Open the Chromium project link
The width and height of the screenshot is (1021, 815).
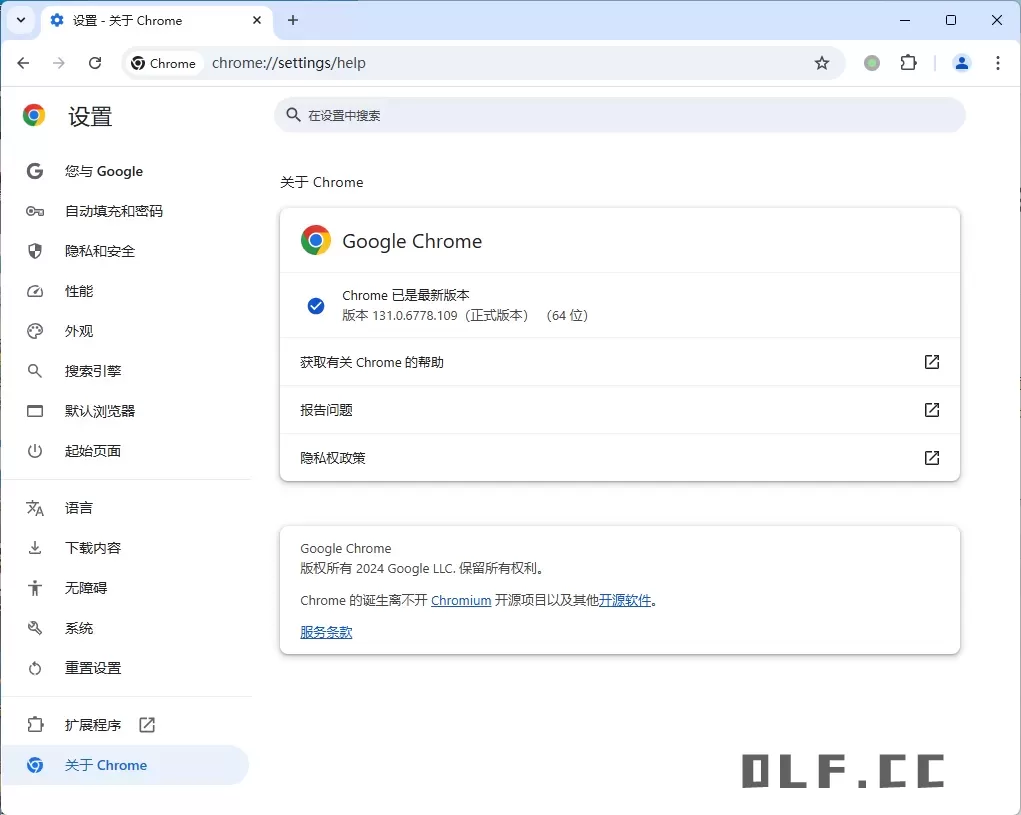[461, 600]
